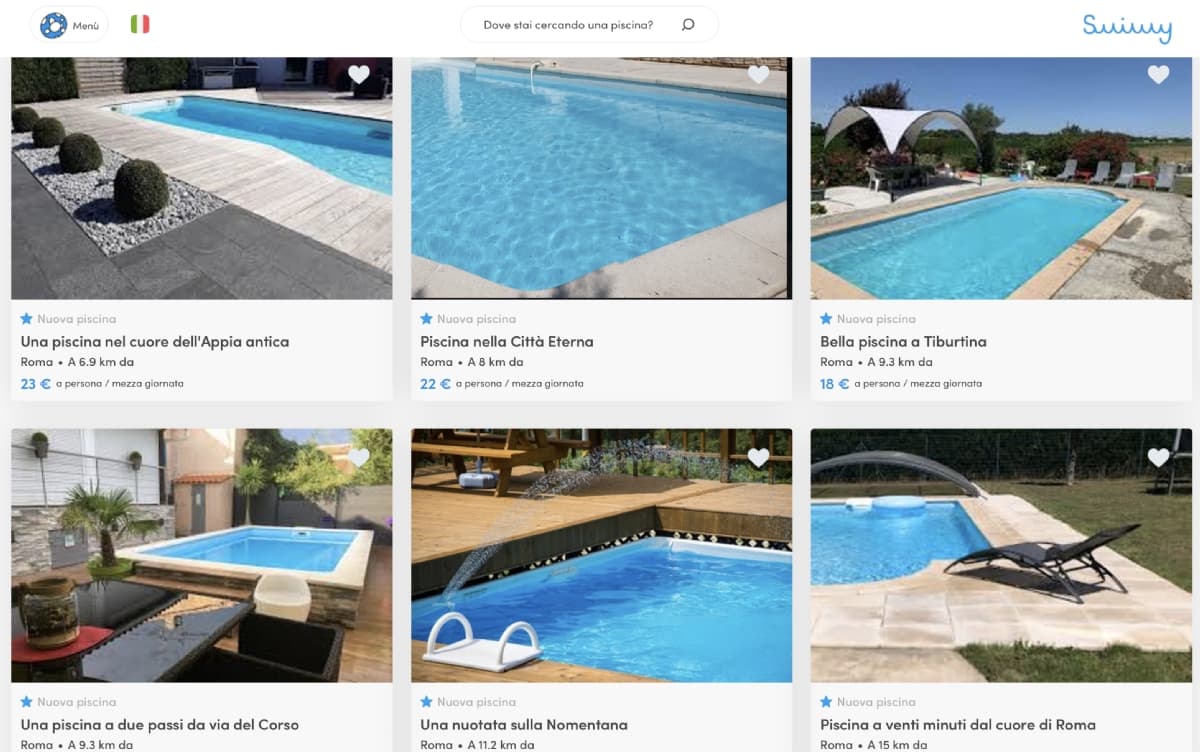Open 'Piscina a venti minuti dal cuore di Roma'
The width and height of the screenshot is (1200, 752).
[958, 724]
